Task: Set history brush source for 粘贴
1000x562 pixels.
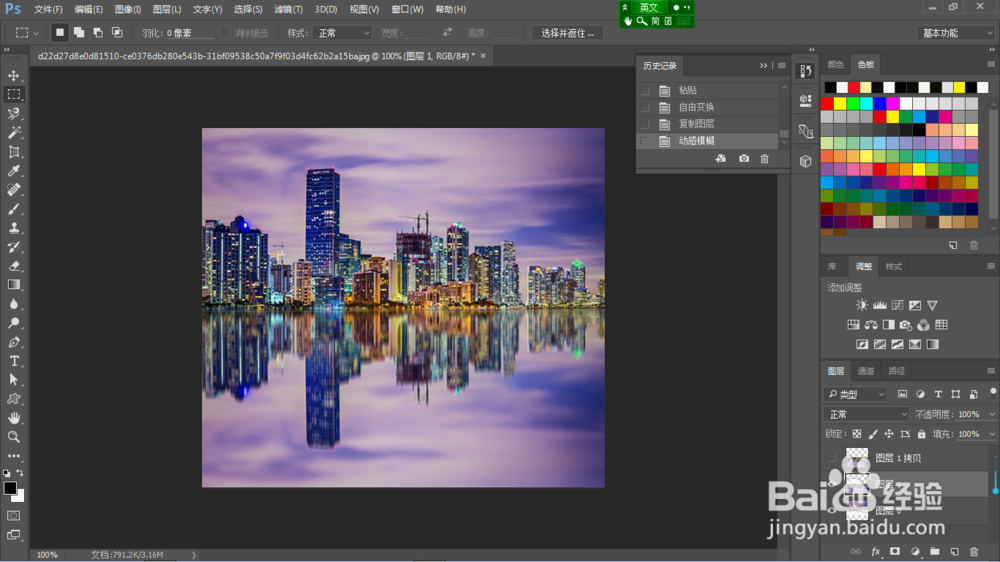Action: tap(645, 91)
